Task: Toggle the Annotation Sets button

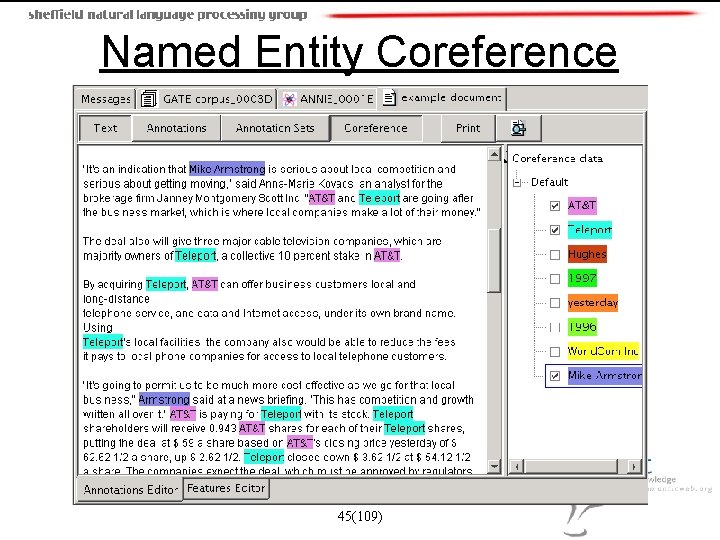Action: point(275,128)
